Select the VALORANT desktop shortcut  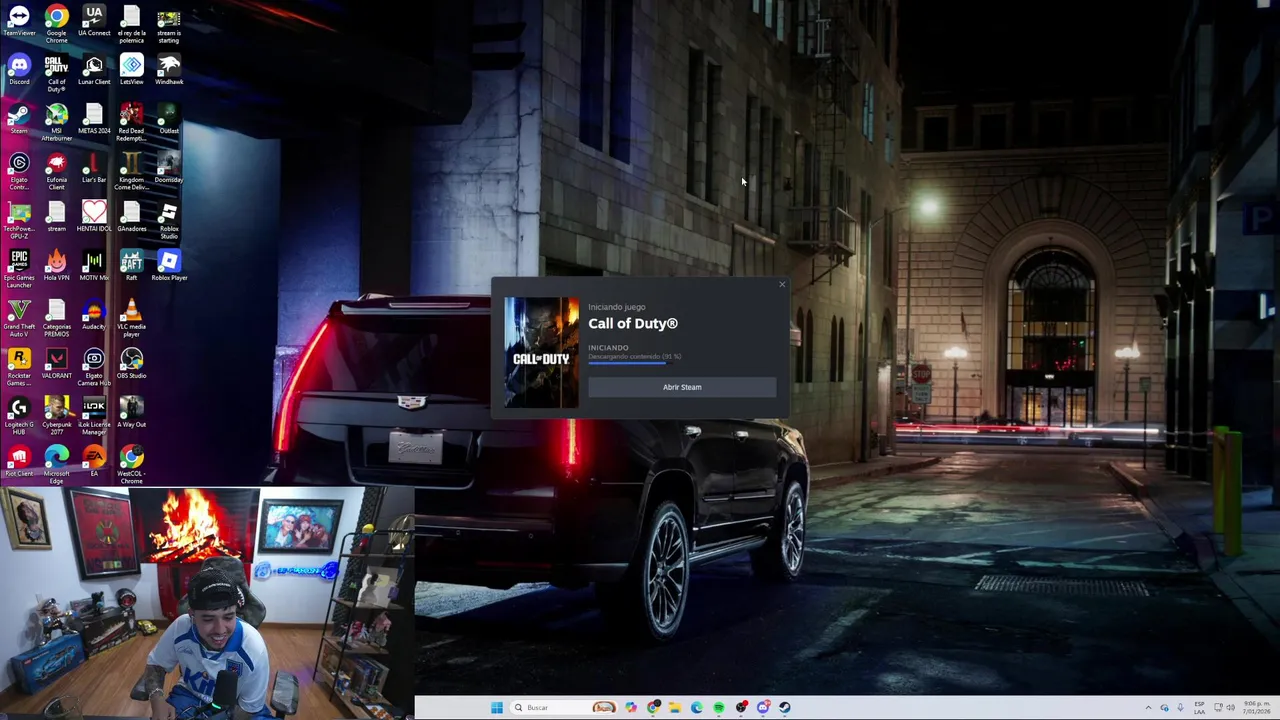pyautogui.click(x=56, y=363)
